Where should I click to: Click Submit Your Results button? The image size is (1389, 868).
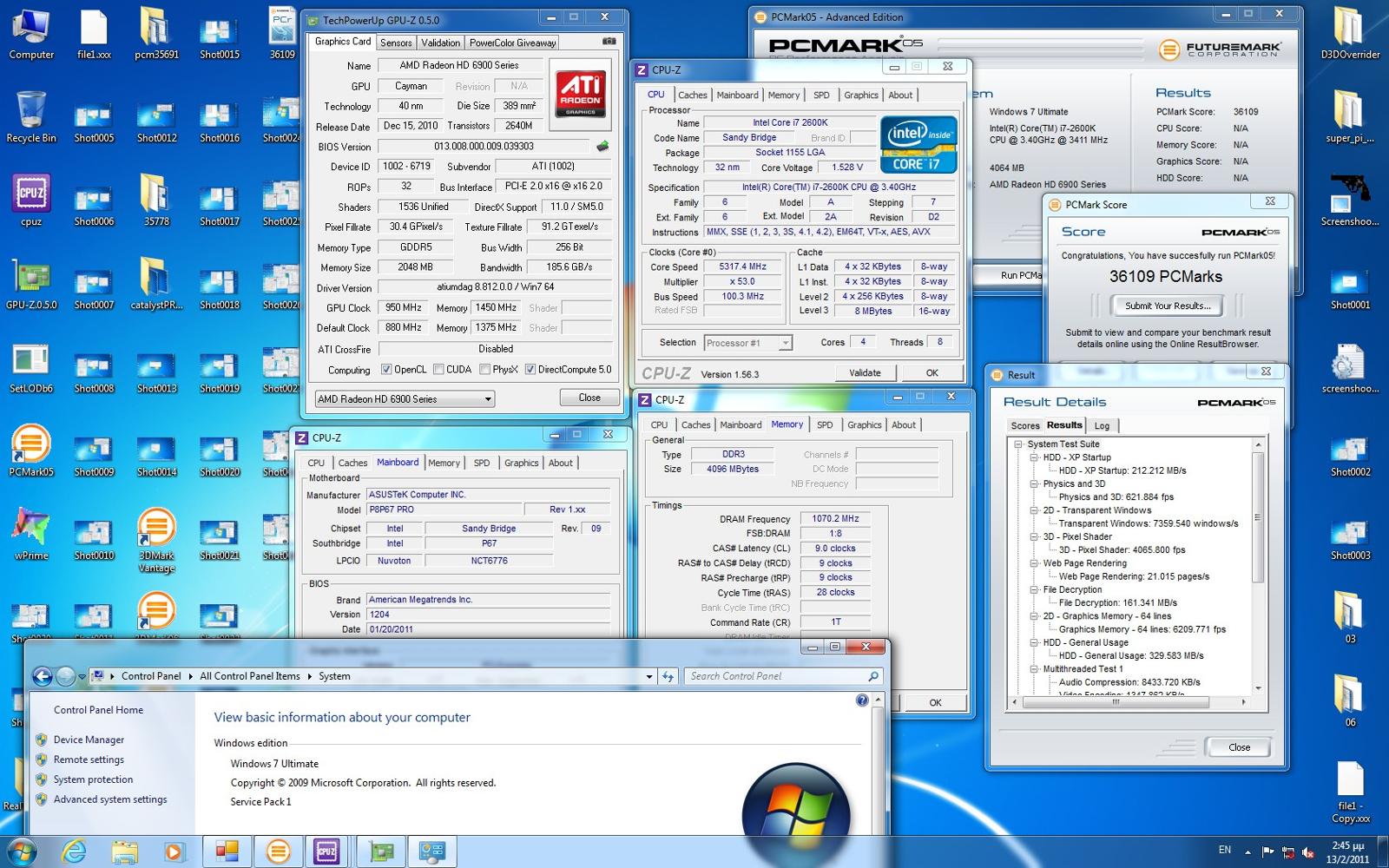(1167, 306)
